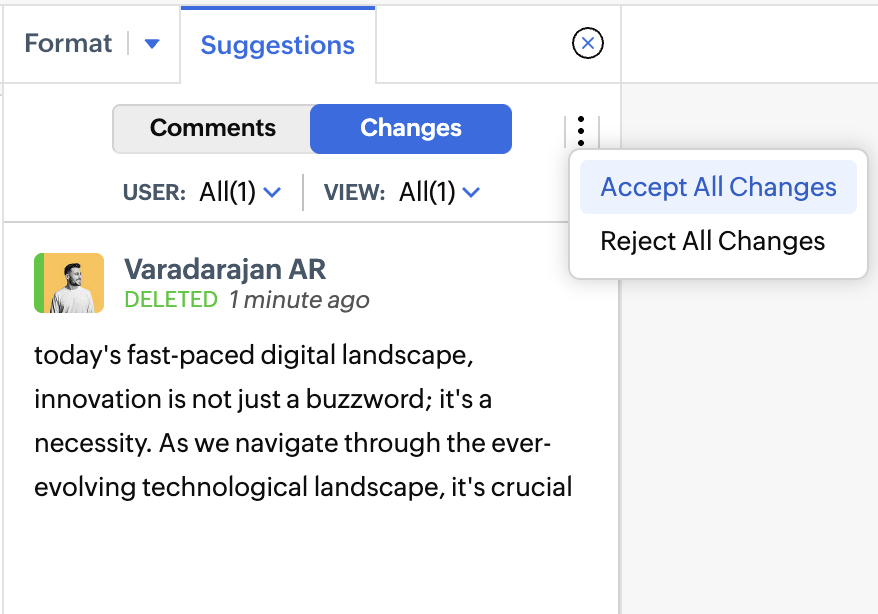Viewport: 878px width, 614px height.
Task: Click the green DELETED status label
Action: click(x=170, y=299)
